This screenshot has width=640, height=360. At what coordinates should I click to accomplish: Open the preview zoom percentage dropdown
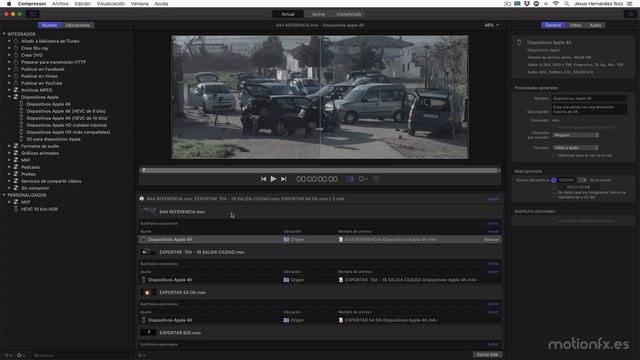click(x=491, y=25)
